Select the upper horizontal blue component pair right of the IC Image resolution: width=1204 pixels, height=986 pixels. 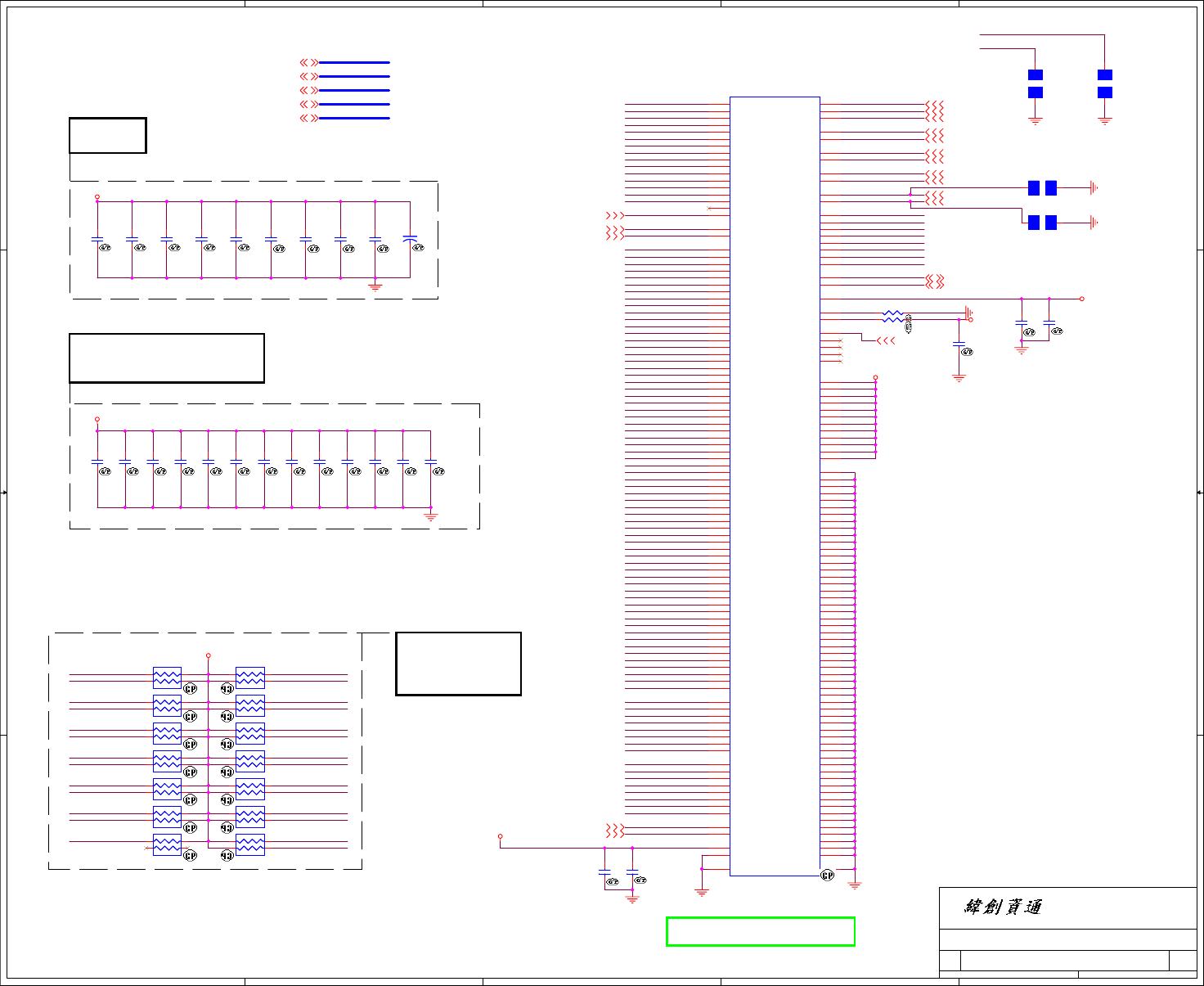[1042, 188]
